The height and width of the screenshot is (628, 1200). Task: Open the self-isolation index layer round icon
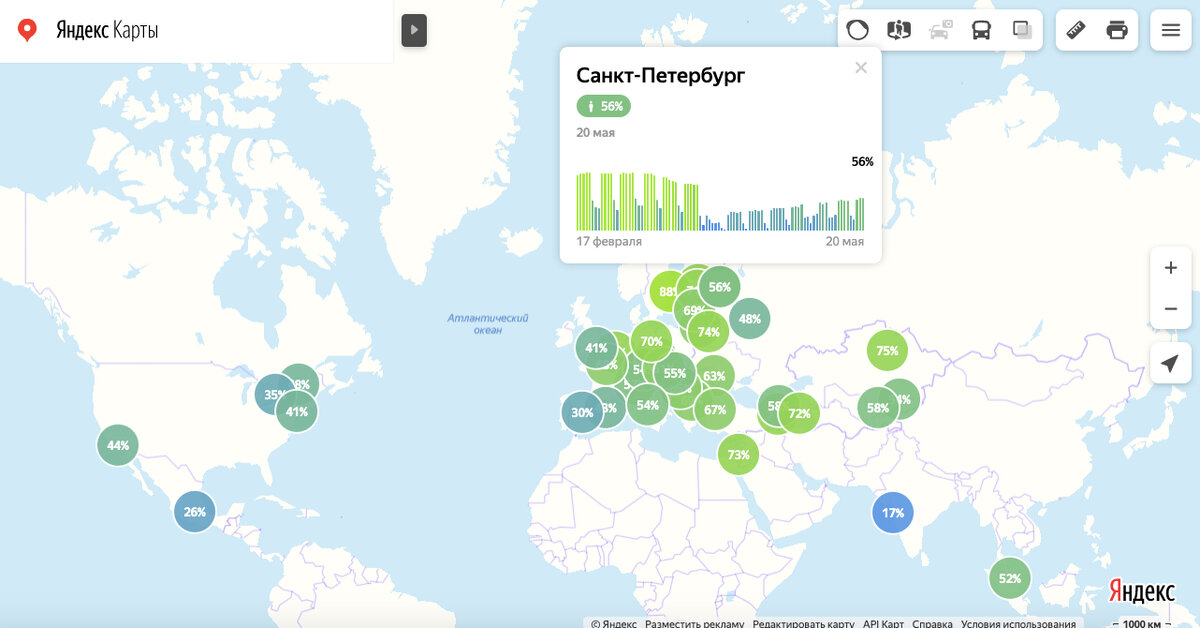coord(858,30)
